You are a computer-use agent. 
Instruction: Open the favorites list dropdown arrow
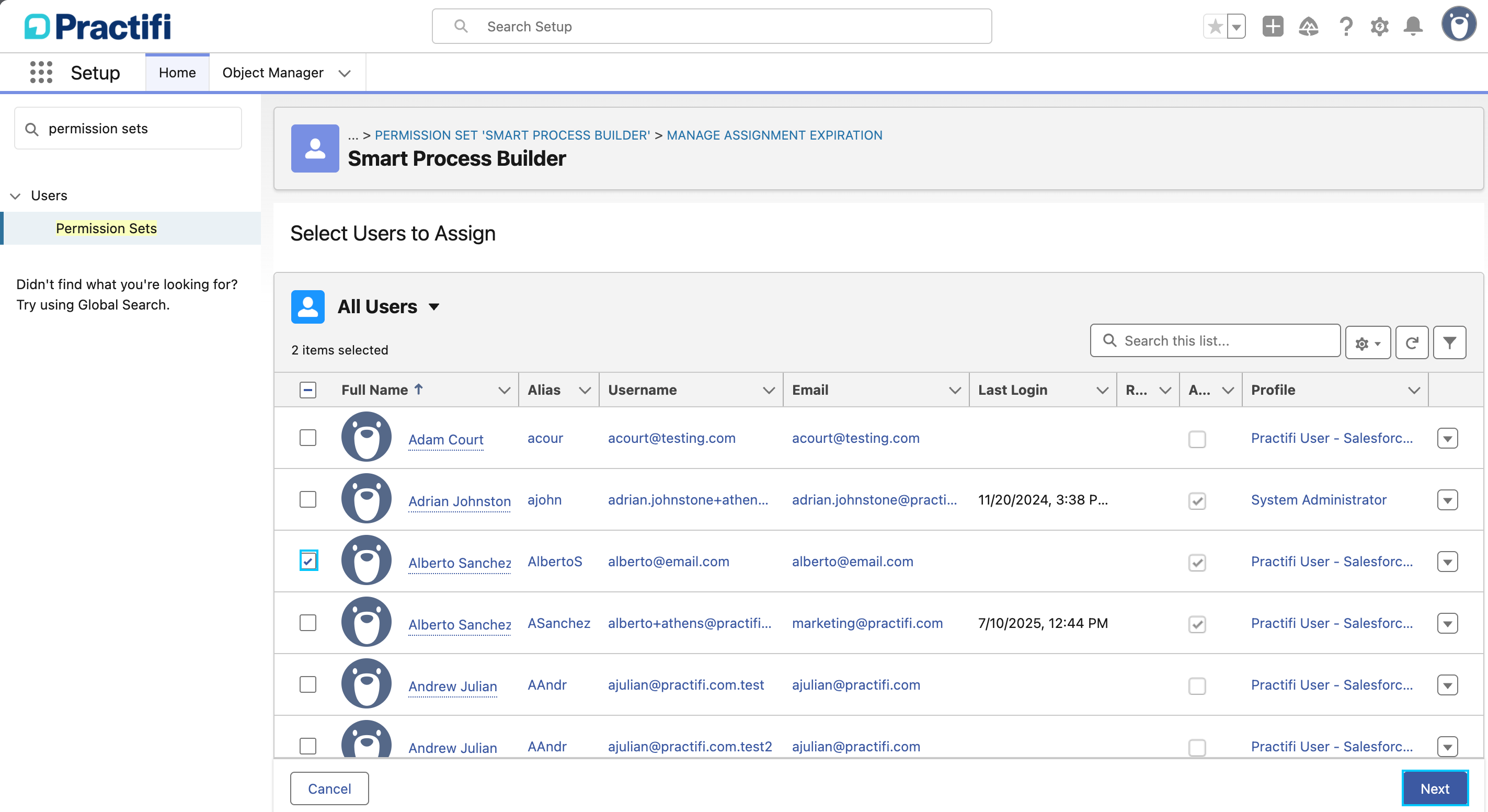tap(1236, 27)
